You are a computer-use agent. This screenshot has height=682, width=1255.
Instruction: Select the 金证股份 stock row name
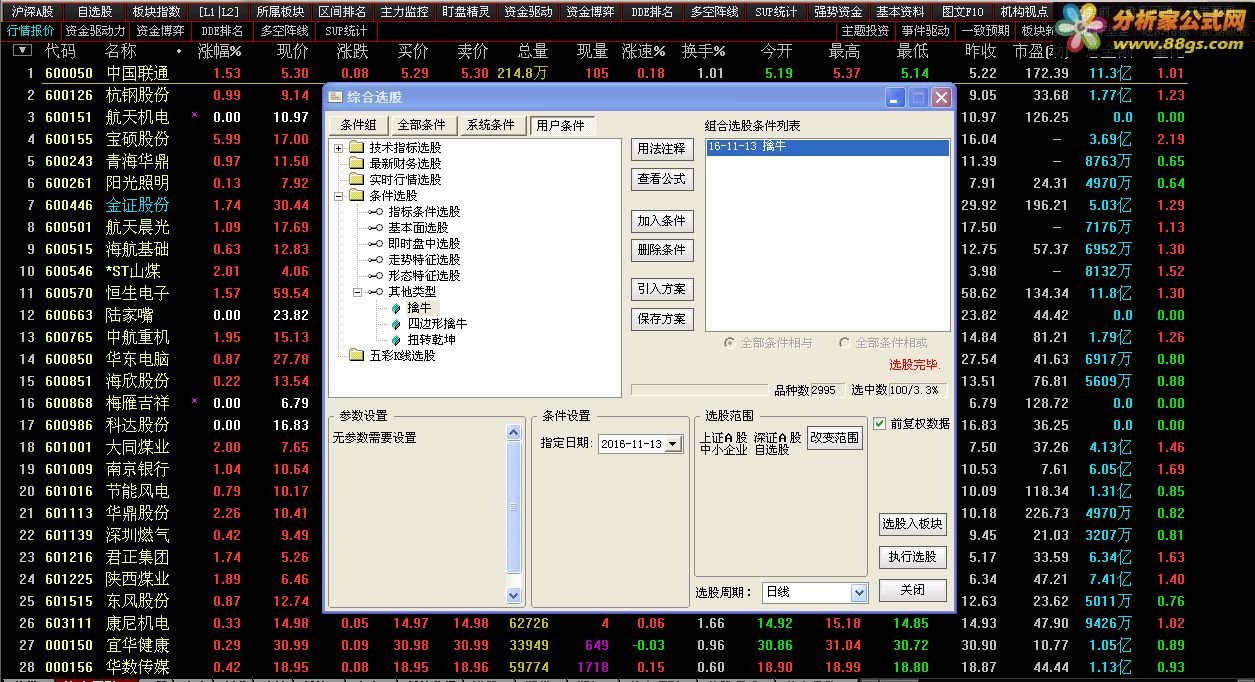137,205
